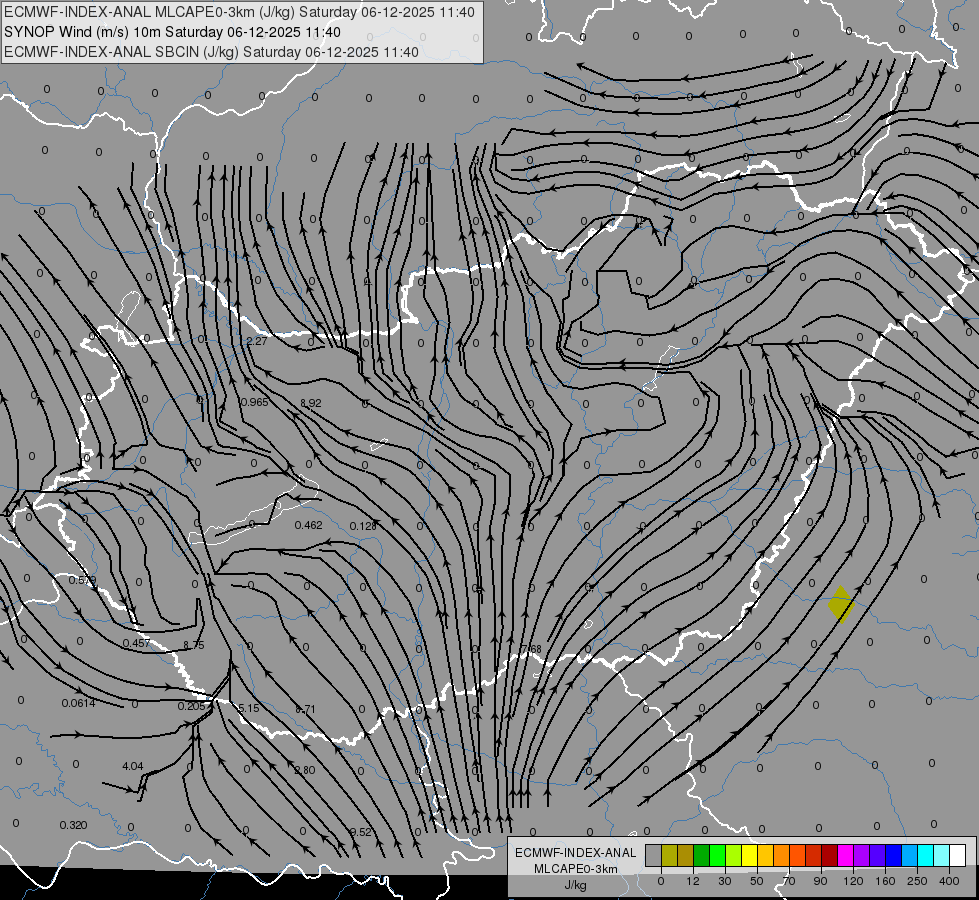This screenshot has height=900, width=979.
Task: Pick the dark green legend swatch
Action: click(701, 855)
